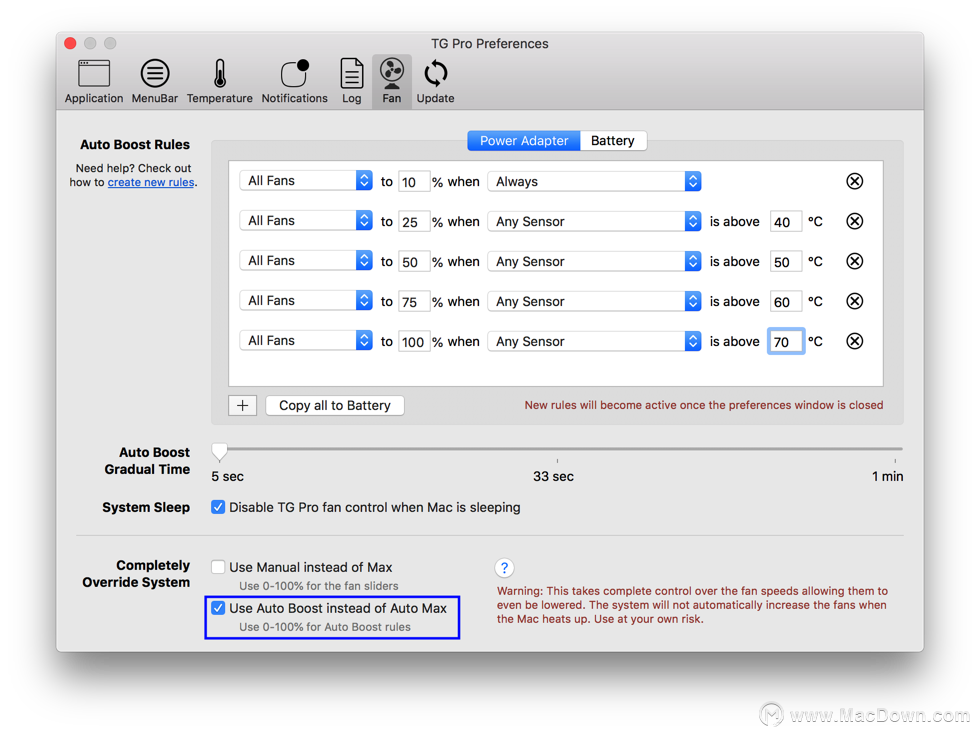Image resolution: width=980 pixels, height=732 pixels.
Task: Delete the Always 10% rule
Action: pos(854,181)
